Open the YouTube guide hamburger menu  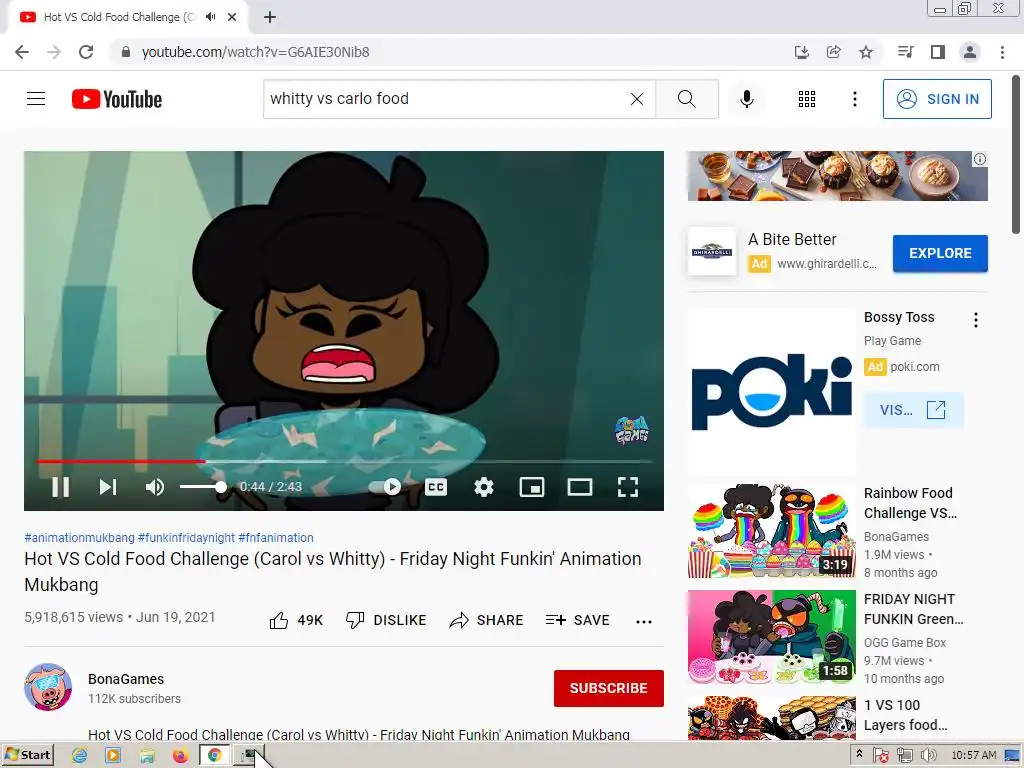(x=36, y=99)
